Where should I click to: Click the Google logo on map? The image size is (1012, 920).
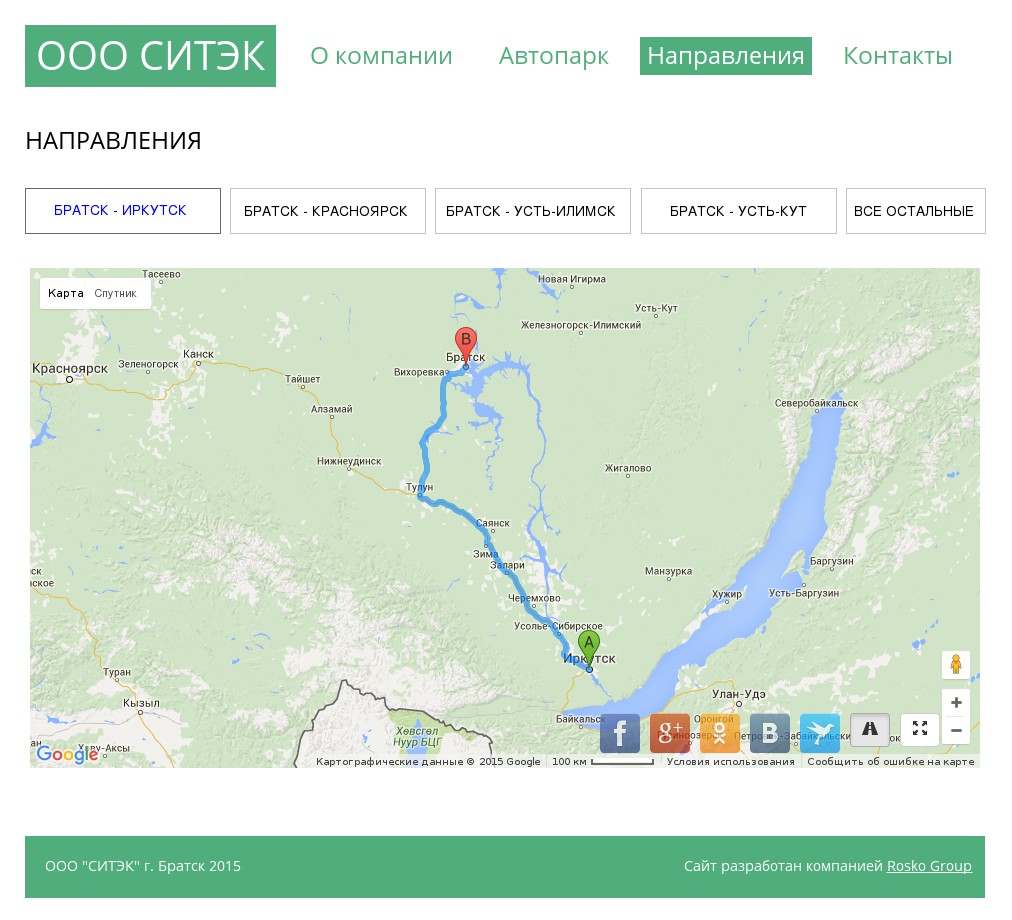point(67,753)
